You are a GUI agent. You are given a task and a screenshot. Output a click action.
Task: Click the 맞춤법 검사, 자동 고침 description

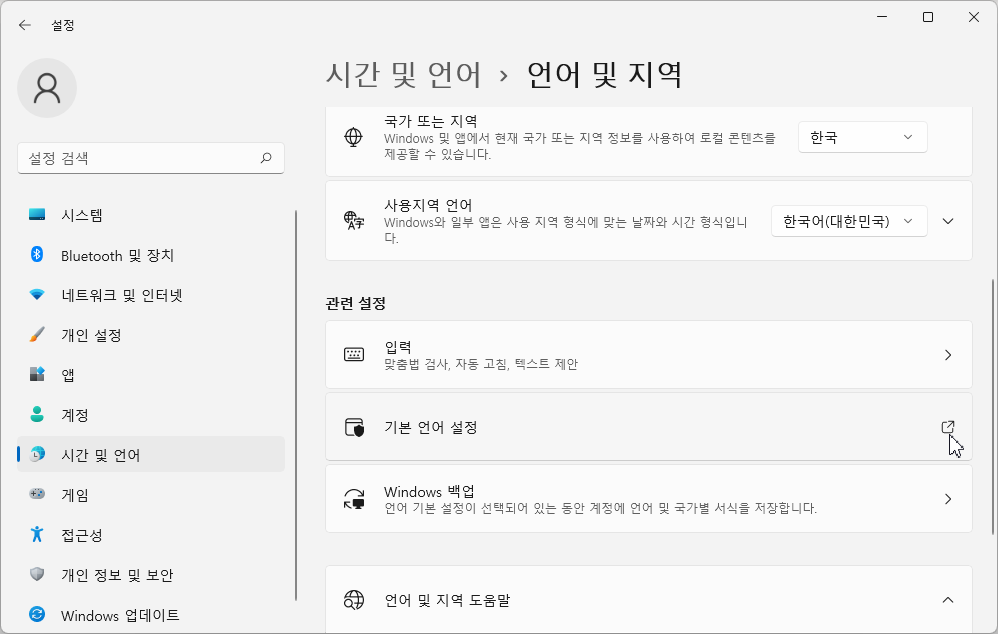tap(481, 364)
